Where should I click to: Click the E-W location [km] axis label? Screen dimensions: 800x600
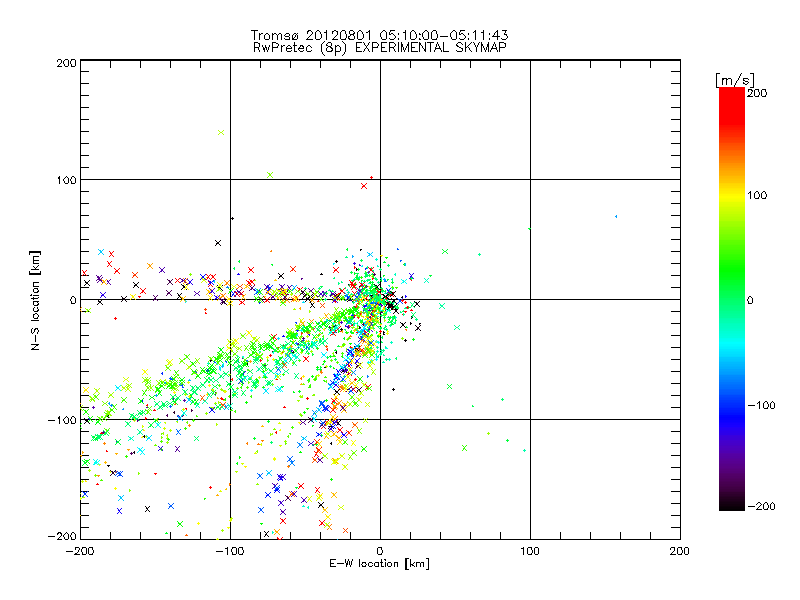pyautogui.click(x=379, y=564)
